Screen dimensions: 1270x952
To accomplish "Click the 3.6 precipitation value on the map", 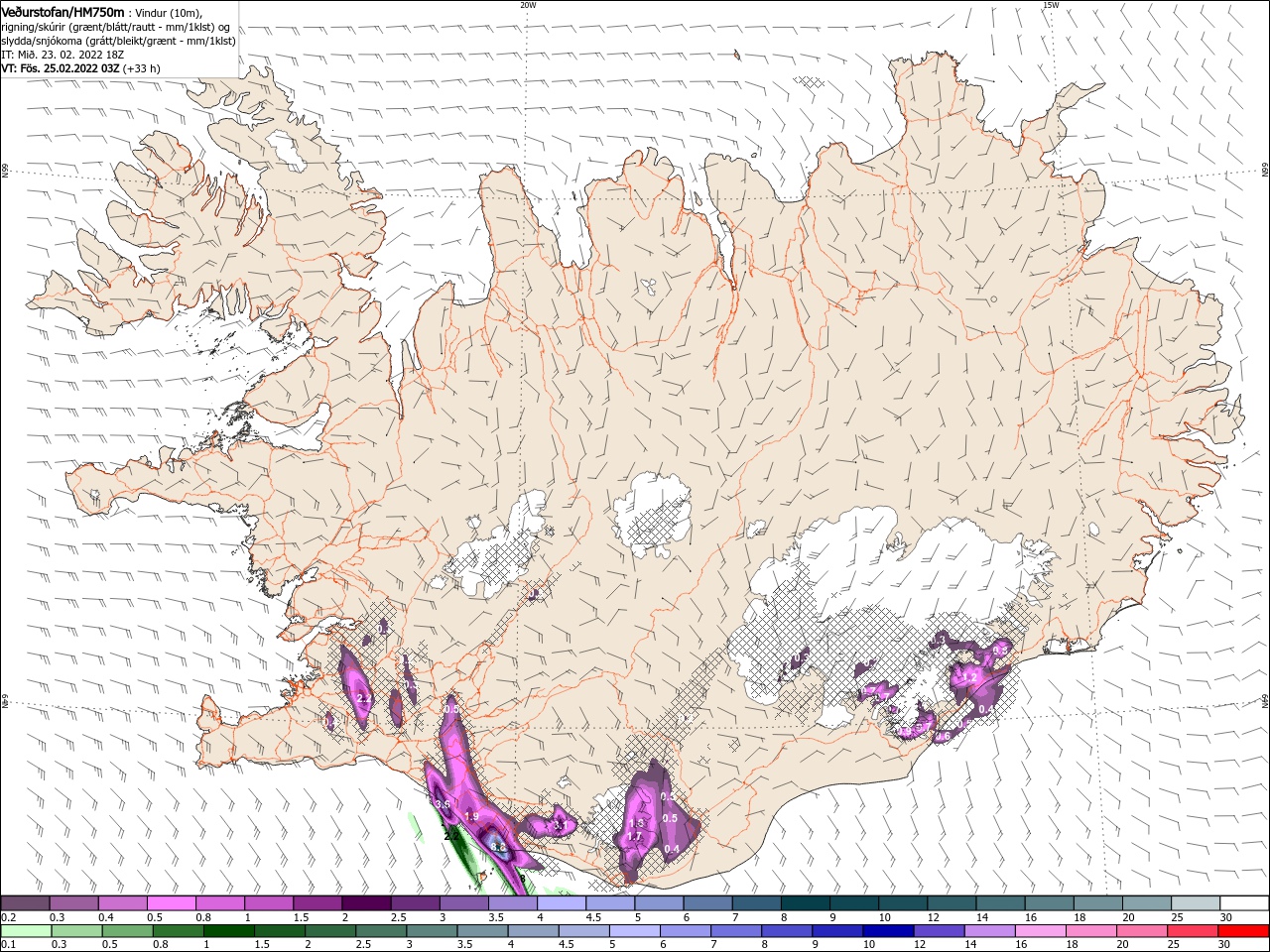I will click(x=444, y=804).
